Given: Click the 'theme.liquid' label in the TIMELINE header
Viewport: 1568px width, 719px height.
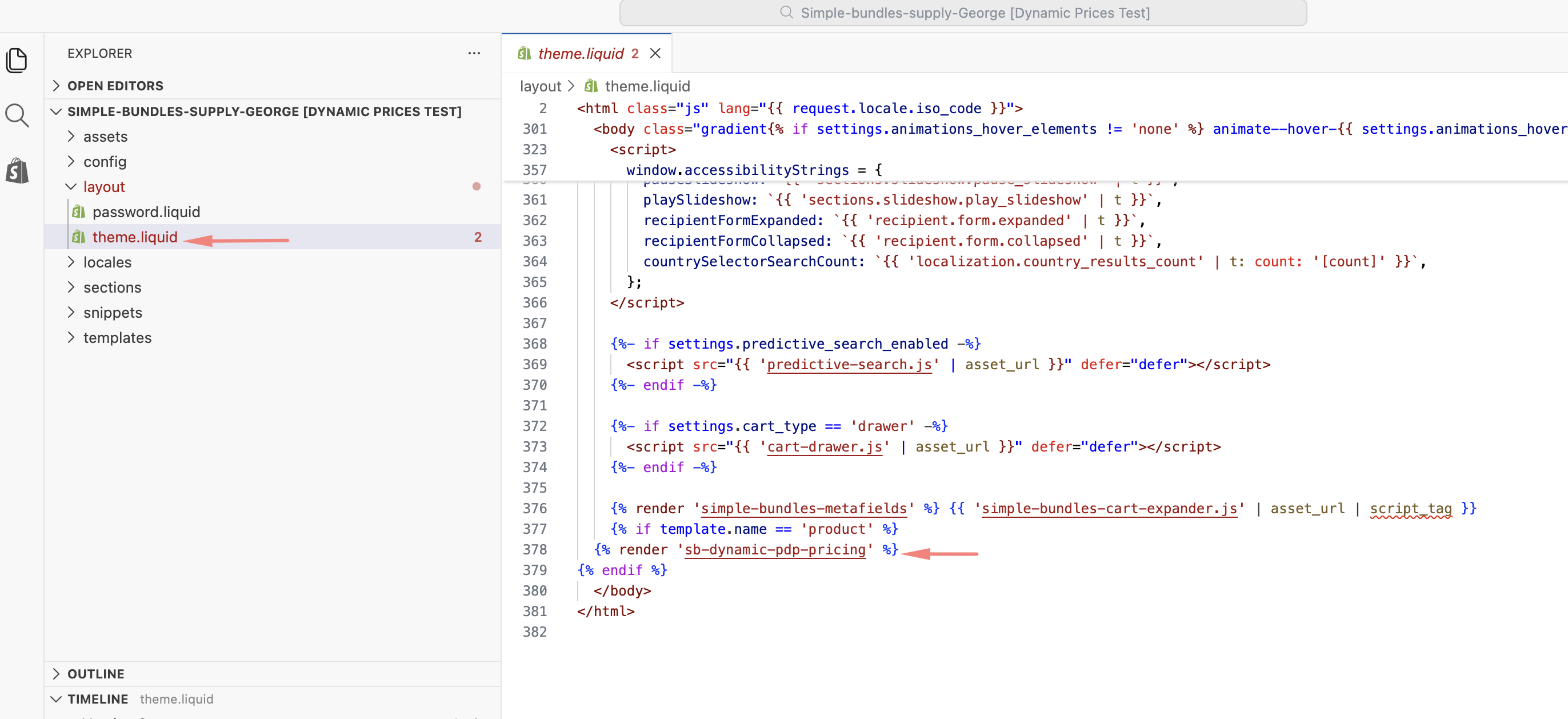Looking at the screenshot, I should (177, 699).
